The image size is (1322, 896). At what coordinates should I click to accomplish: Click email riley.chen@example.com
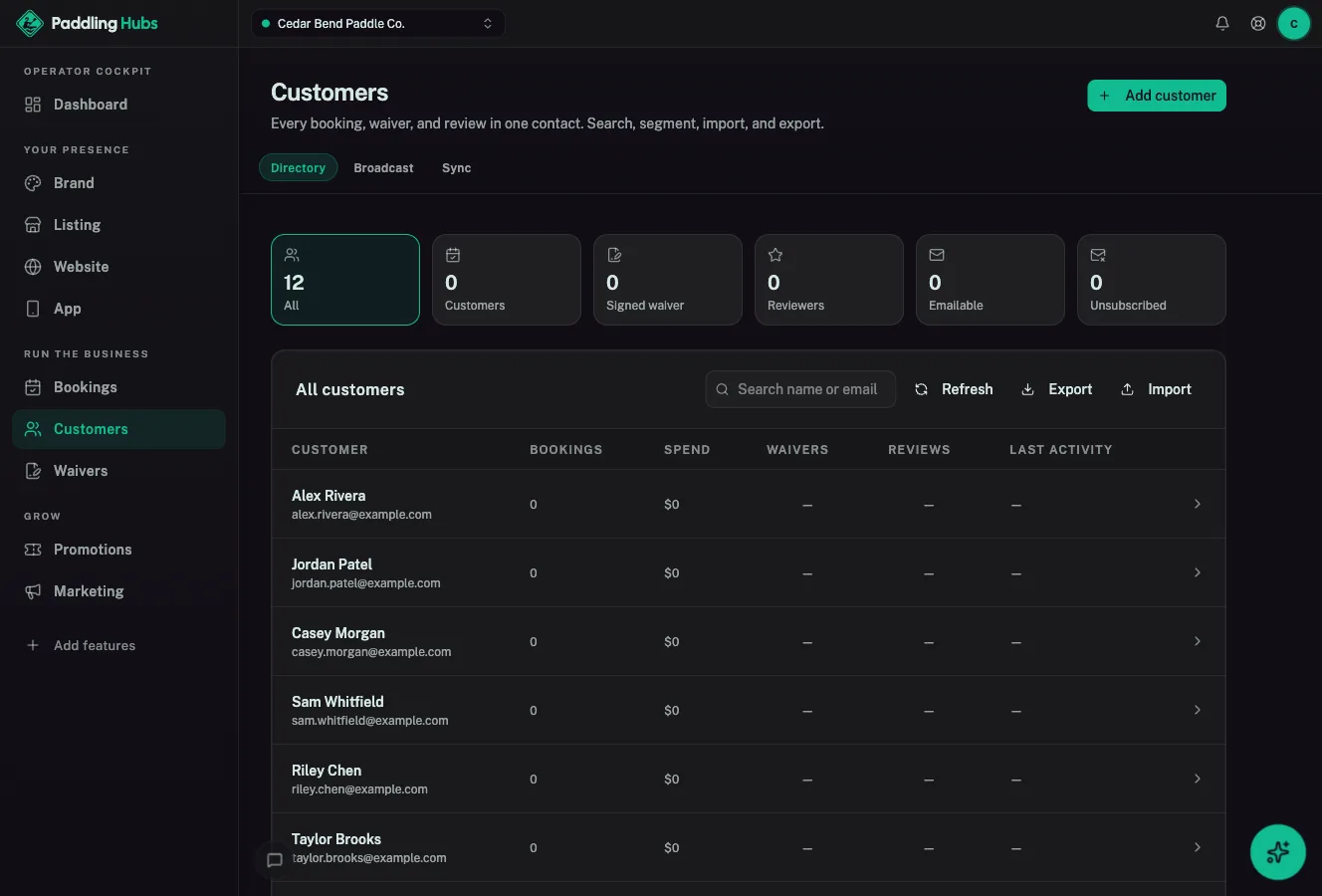359,789
